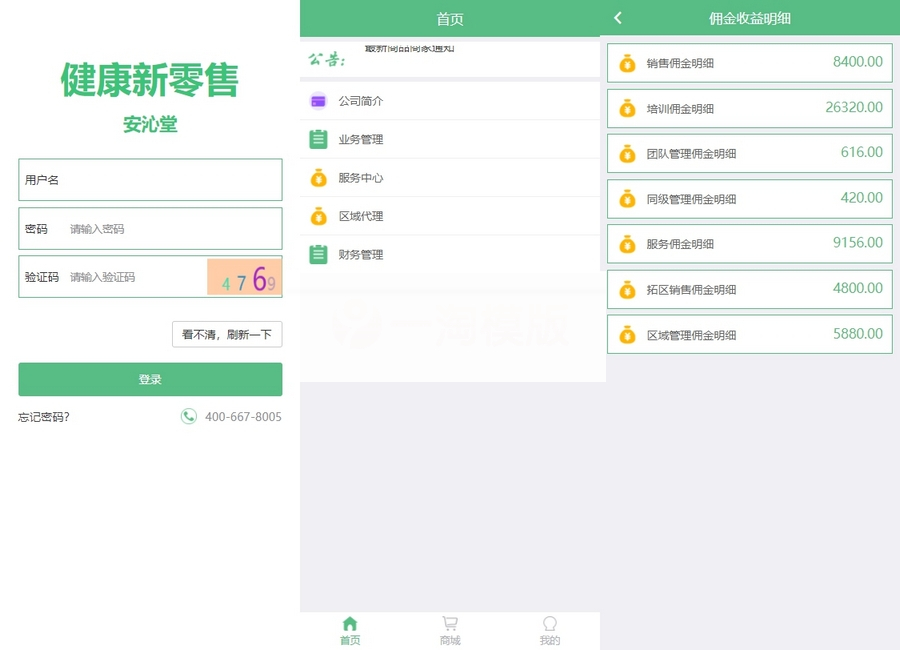Open the 商城 shopping cart icon
Viewport: 900px width, 650px height.
[x=449, y=623]
